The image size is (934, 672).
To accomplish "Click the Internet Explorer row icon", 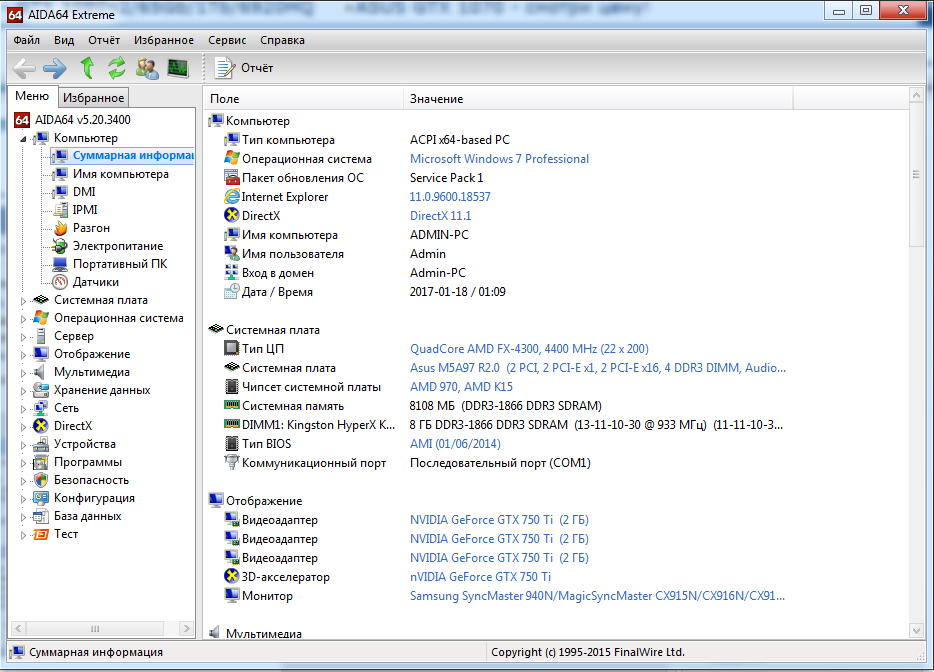I will point(232,197).
